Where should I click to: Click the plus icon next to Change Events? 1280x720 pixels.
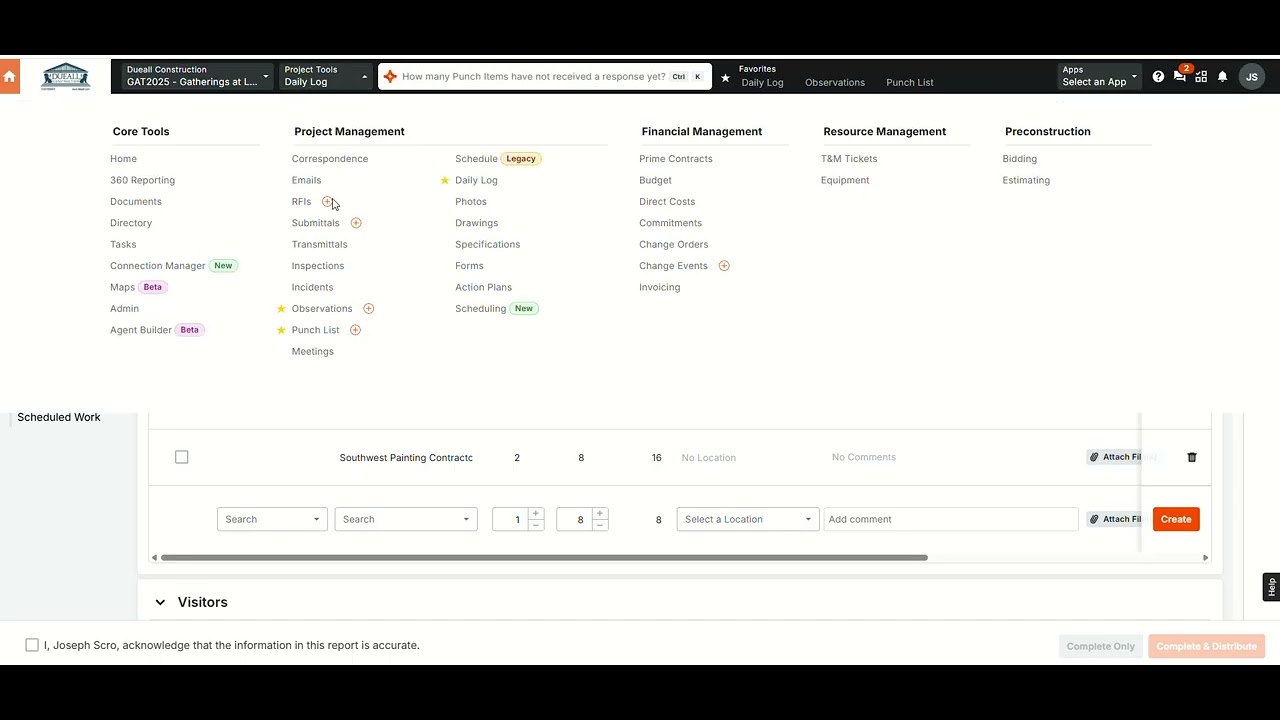(x=724, y=266)
